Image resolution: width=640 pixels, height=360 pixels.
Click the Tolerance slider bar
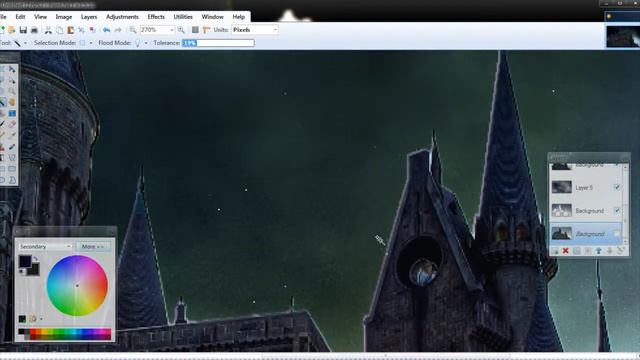coord(218,43)
